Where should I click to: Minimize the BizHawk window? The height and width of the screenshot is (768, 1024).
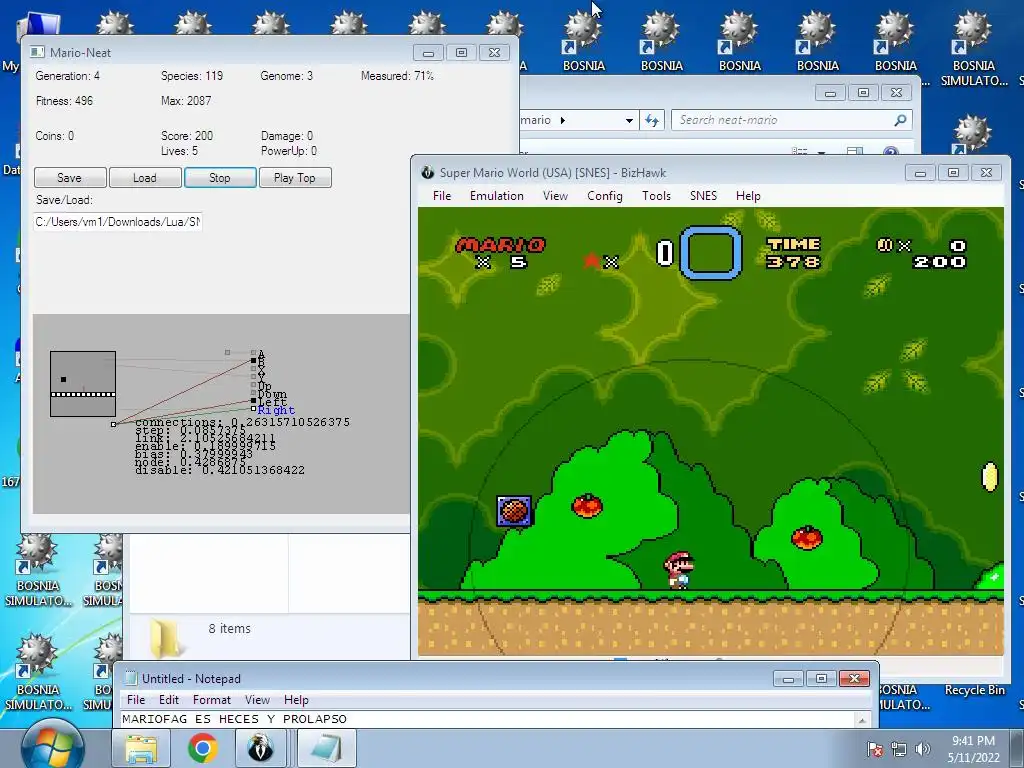[x=920, y=173]
